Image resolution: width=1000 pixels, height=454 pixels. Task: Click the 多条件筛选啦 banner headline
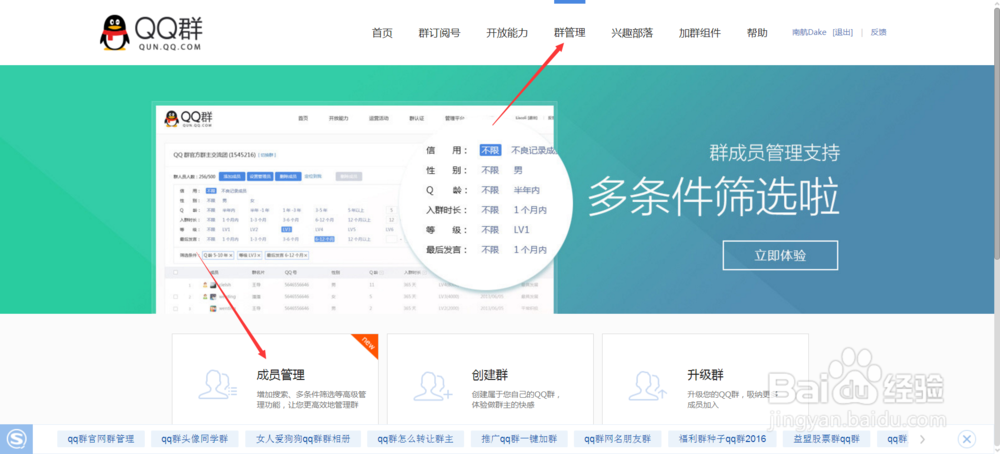pyautogui.click(x=713, y=196)
